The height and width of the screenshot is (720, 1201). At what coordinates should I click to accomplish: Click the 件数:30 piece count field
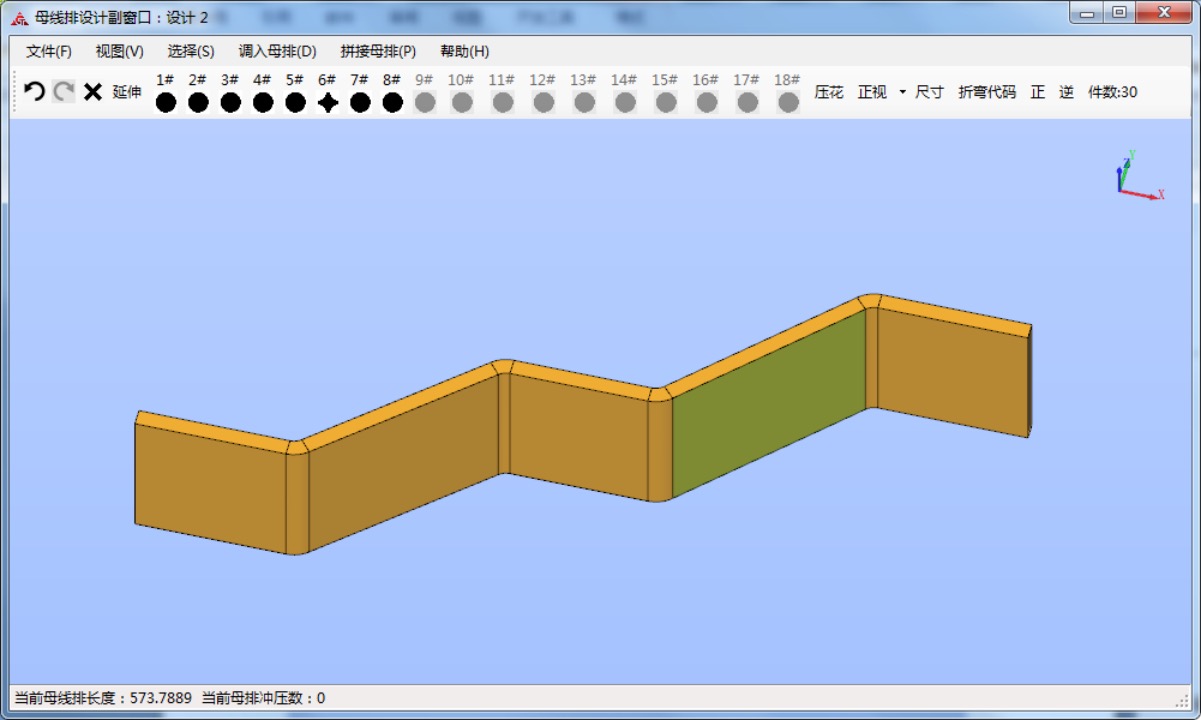[1112, 92]
